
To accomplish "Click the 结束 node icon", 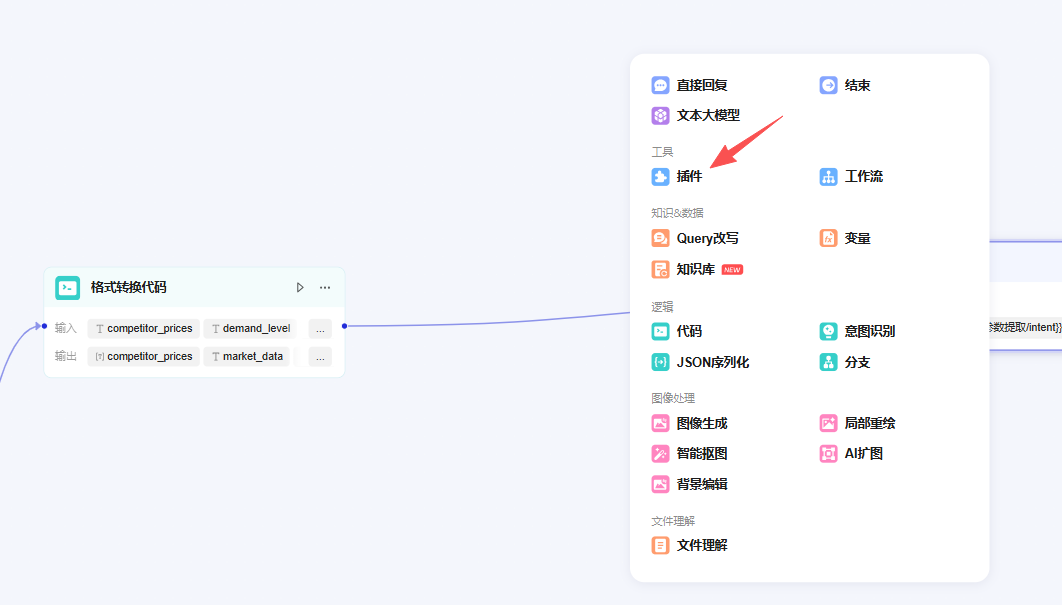I will tap(828, 85).
